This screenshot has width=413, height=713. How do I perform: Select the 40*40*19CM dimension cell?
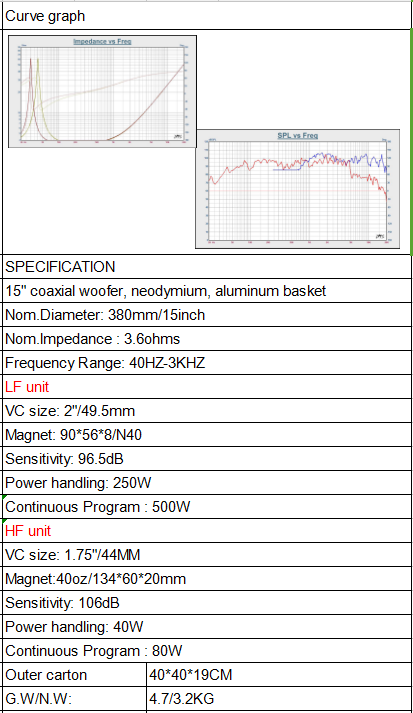point(279,675)
